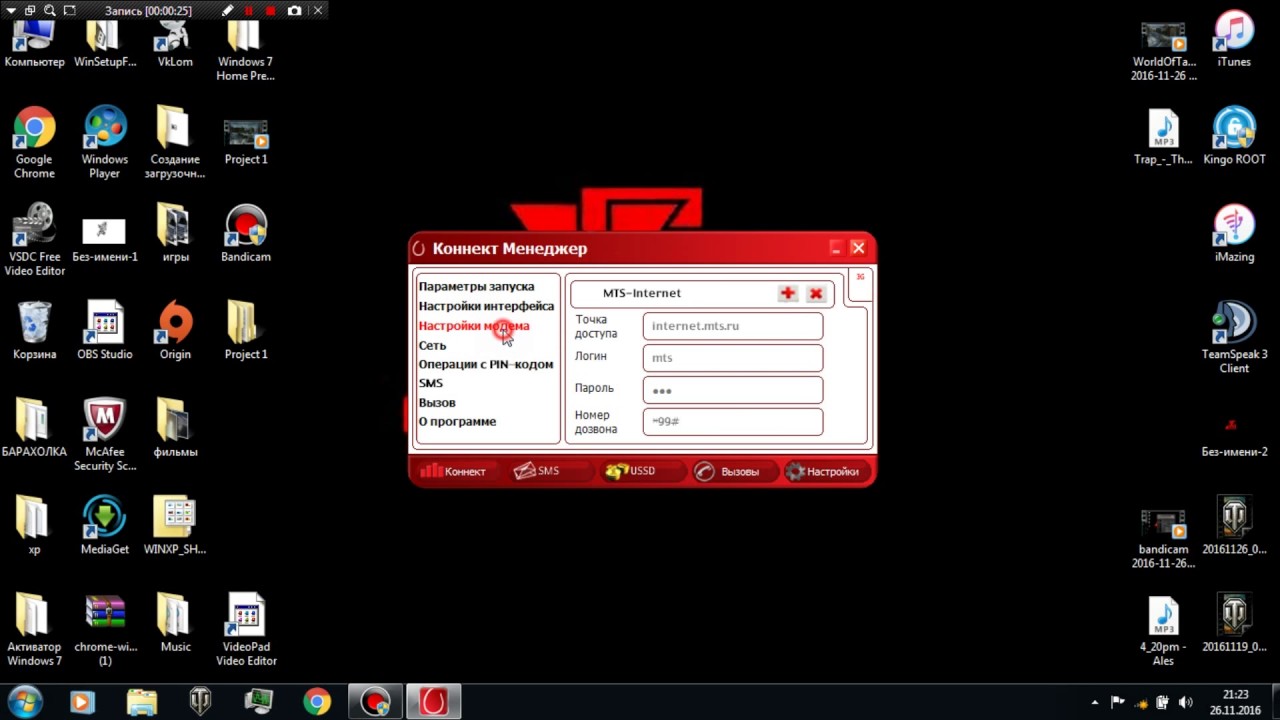Select the OBS Studio desktop icon

(x=104, y=331)
